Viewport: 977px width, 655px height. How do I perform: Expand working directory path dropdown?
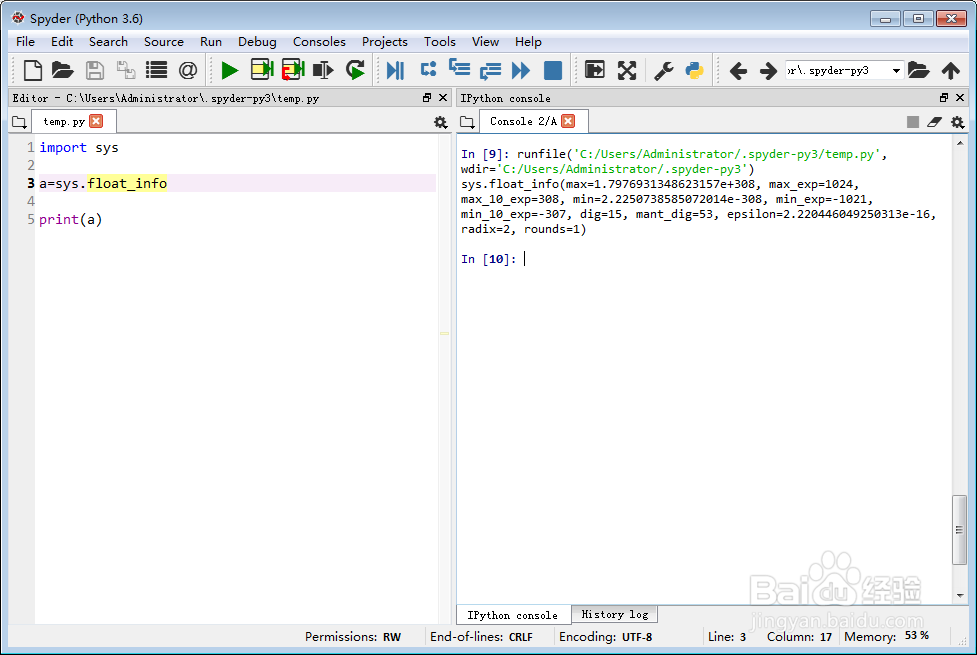pos(896,70)
